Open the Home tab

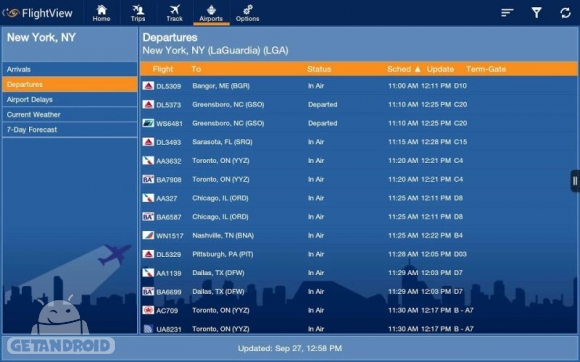click(x=101, y=13)
